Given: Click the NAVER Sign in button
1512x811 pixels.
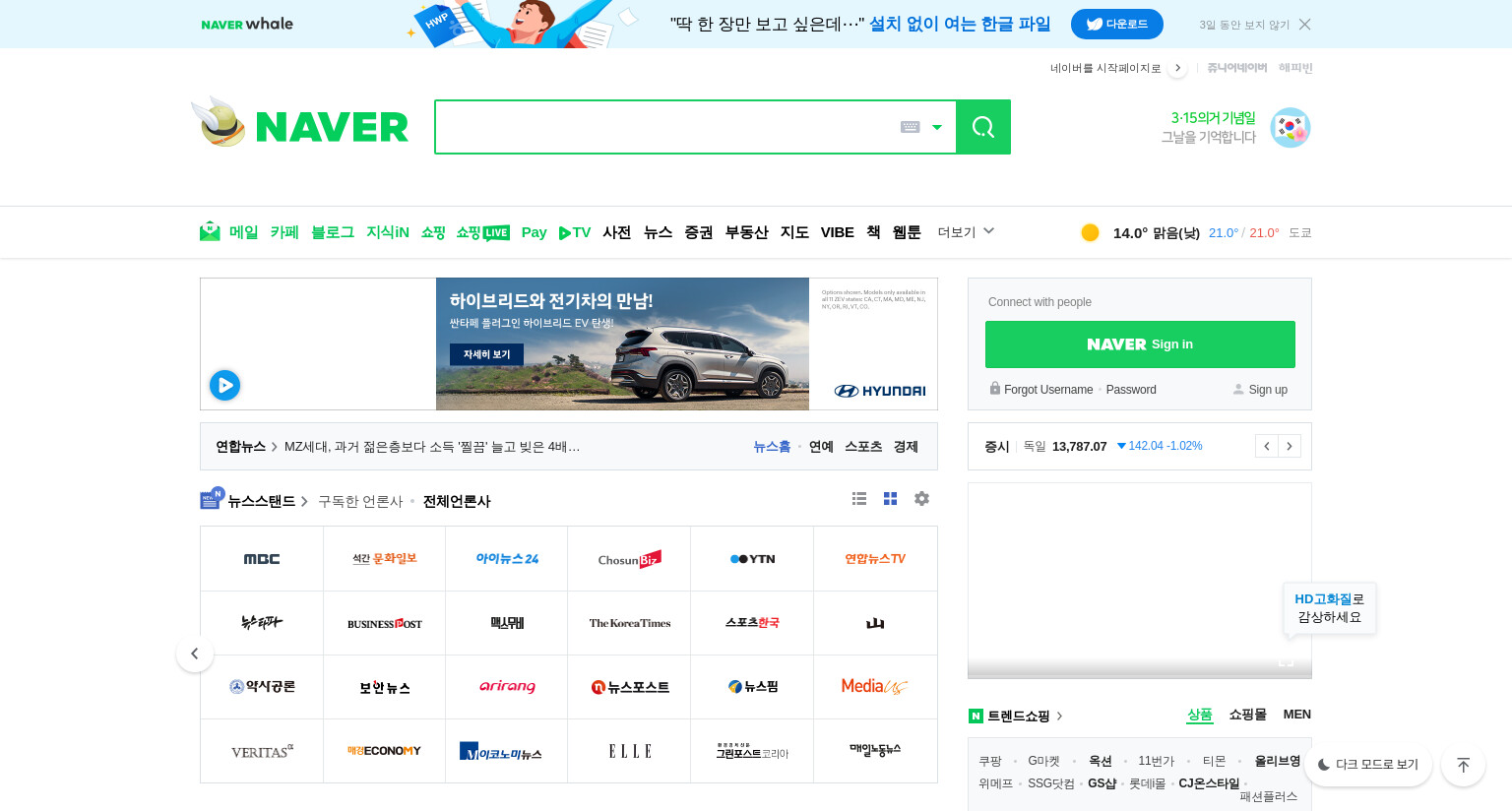Looking at the screenshot, I should pos(1140,344).
